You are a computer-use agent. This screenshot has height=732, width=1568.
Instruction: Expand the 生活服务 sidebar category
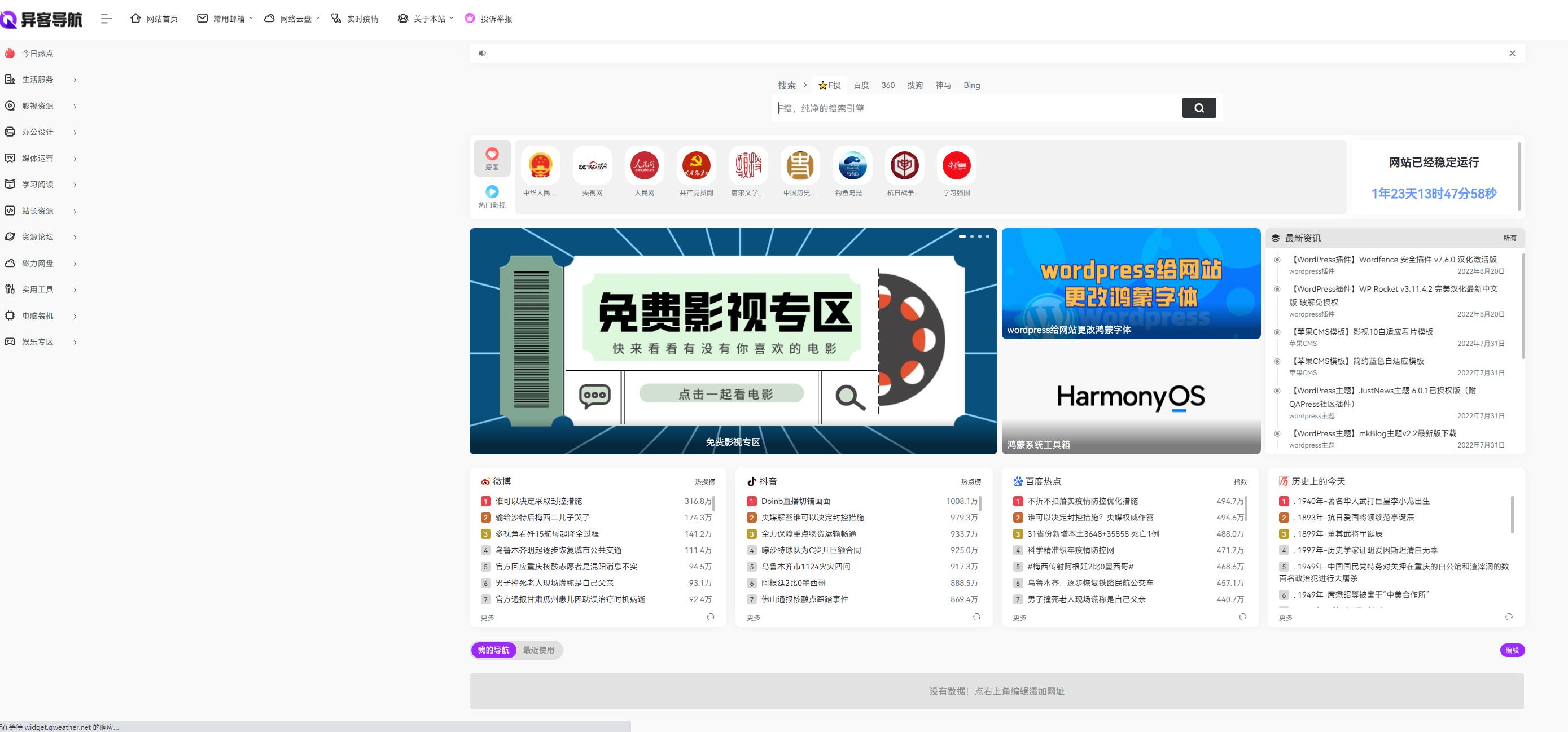[40, 80]
